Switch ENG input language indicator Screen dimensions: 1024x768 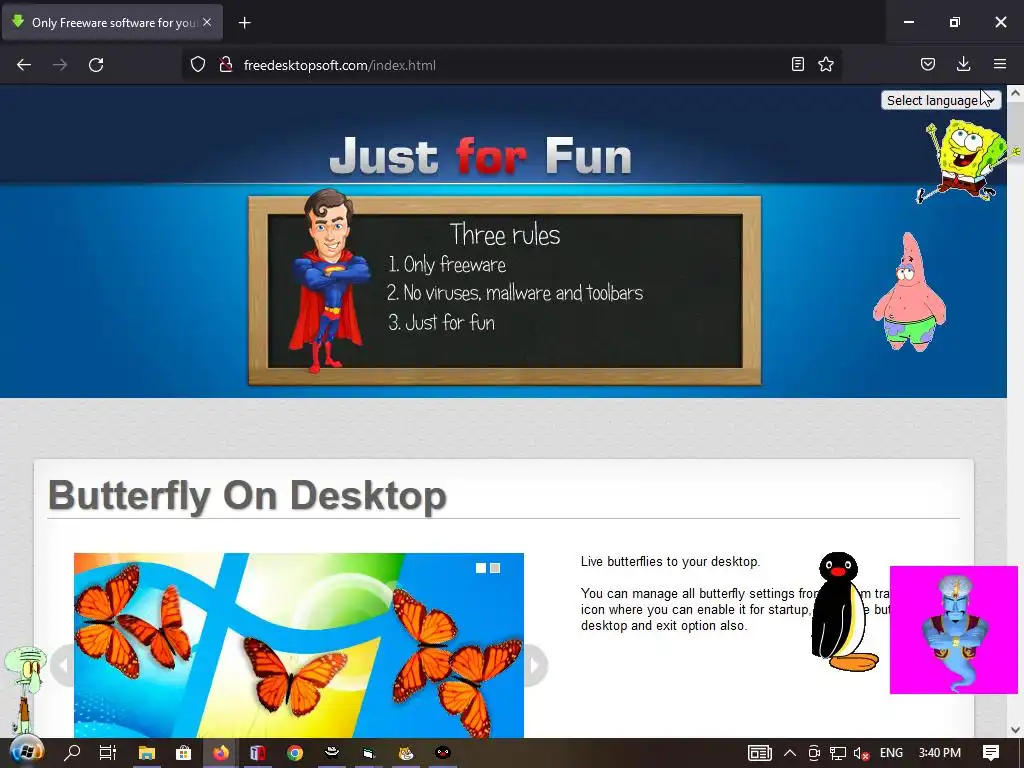click(891, 753)
